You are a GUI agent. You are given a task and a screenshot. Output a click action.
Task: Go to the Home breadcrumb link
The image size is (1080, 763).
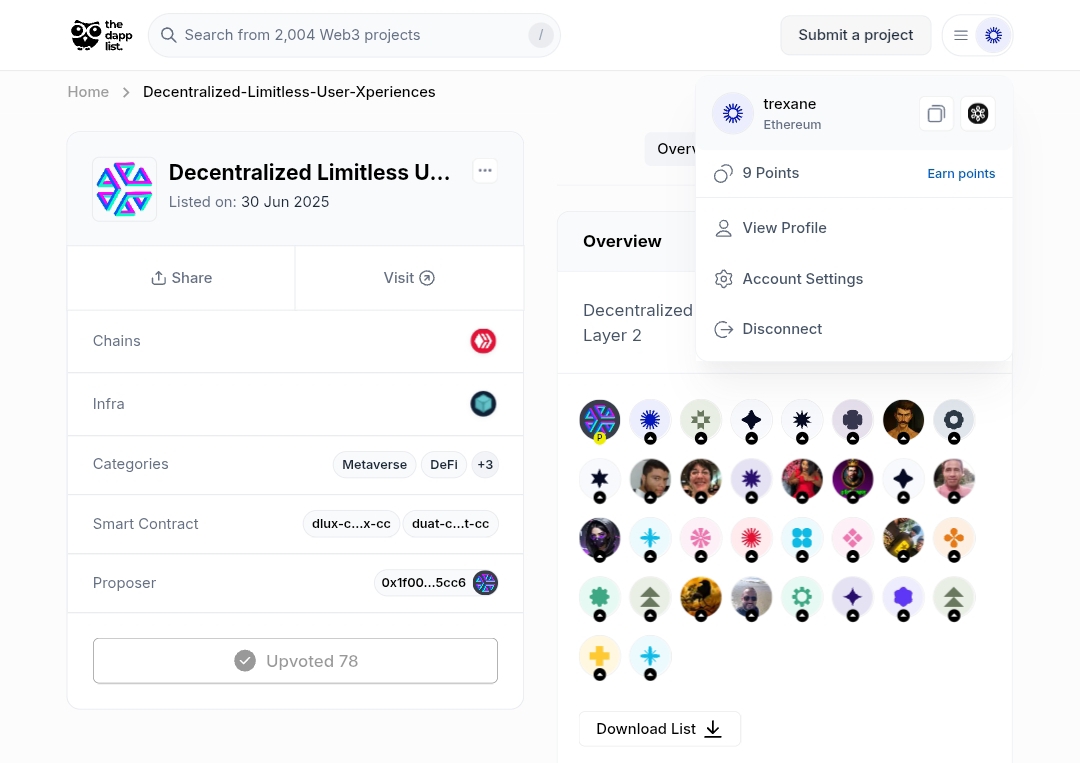pos(88,92)
